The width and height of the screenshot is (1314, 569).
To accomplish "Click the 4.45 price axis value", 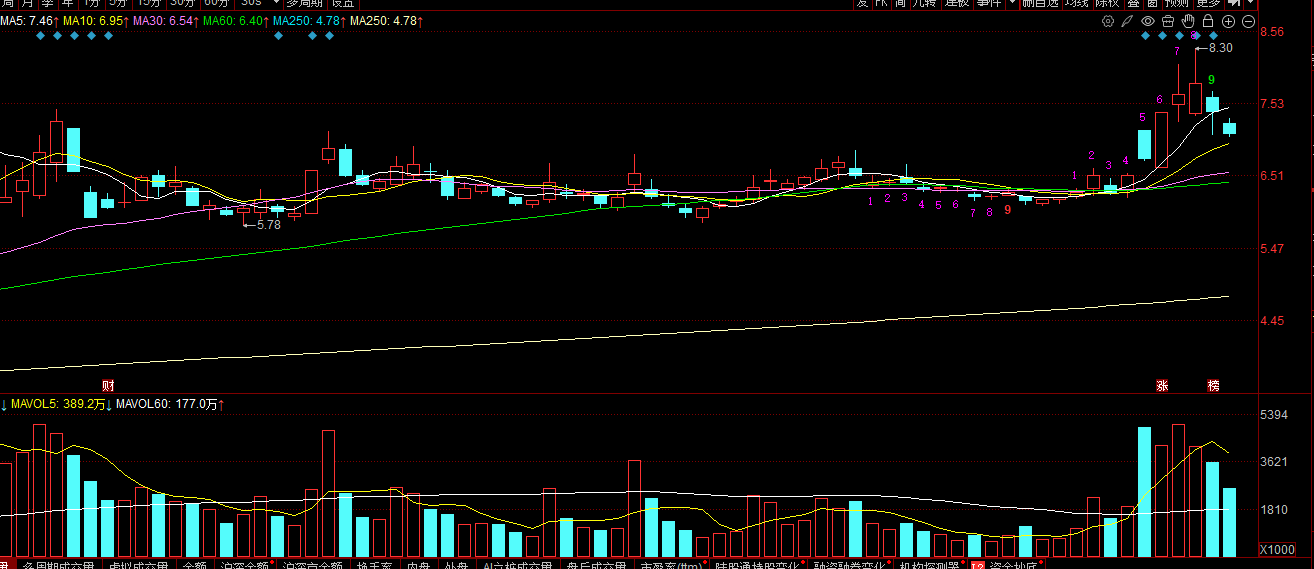I will click(x=1272, y=321).
